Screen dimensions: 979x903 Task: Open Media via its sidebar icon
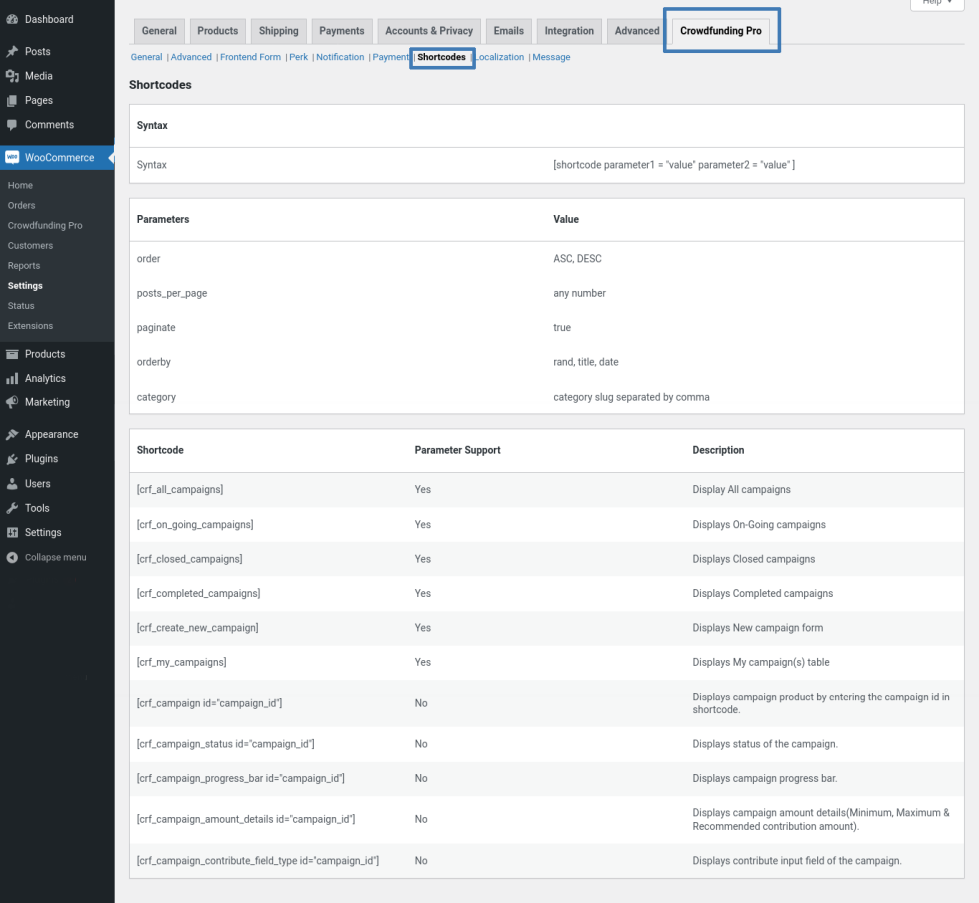(12, 76)
